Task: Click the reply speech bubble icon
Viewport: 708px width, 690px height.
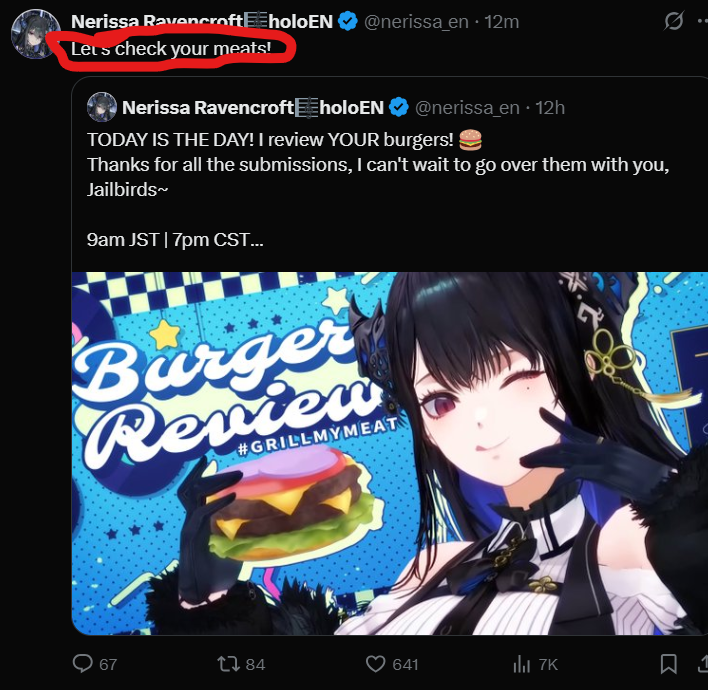Action: (x=83, y=664)
